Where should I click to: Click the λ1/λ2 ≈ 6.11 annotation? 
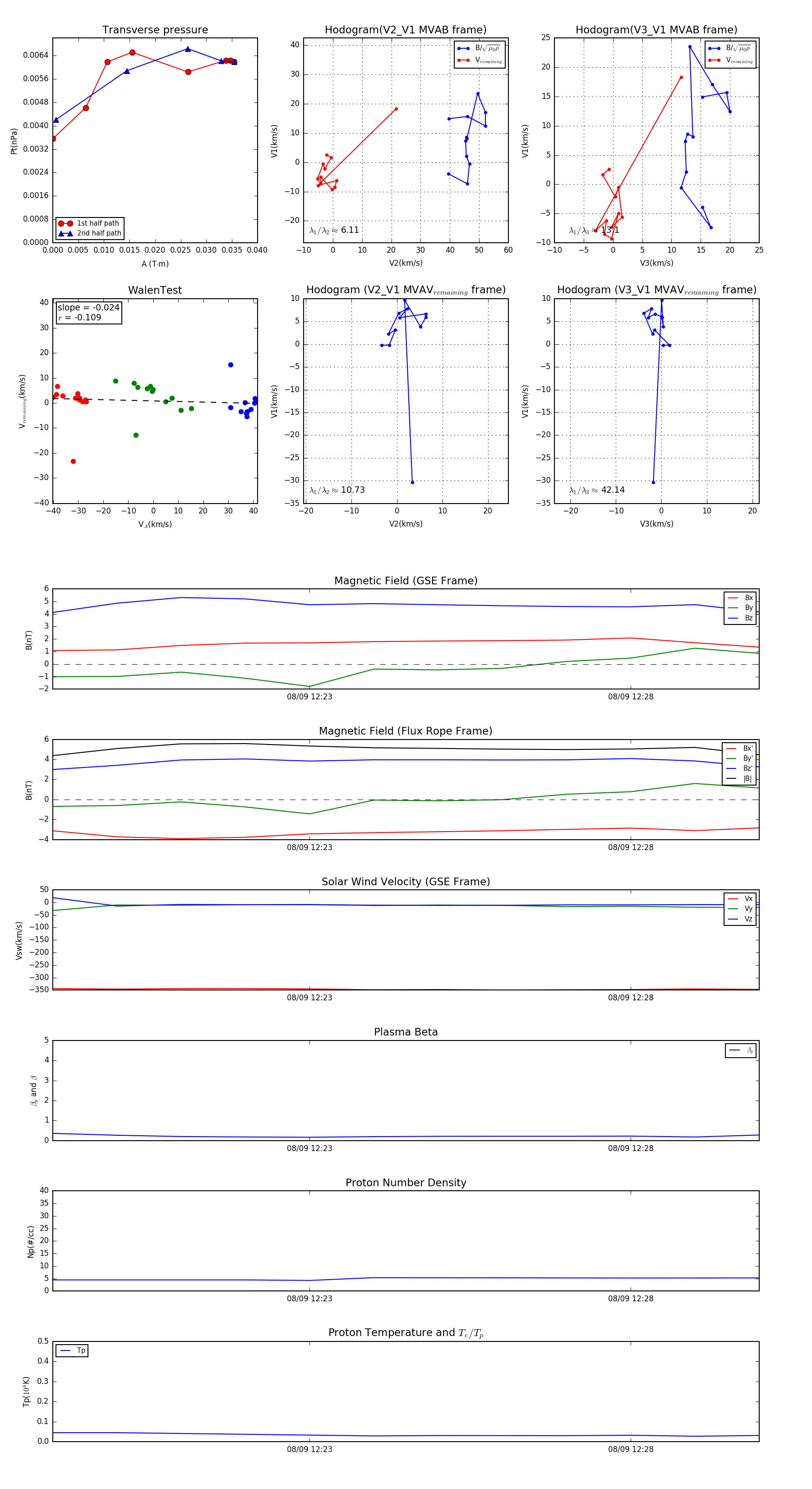[334, 230]
